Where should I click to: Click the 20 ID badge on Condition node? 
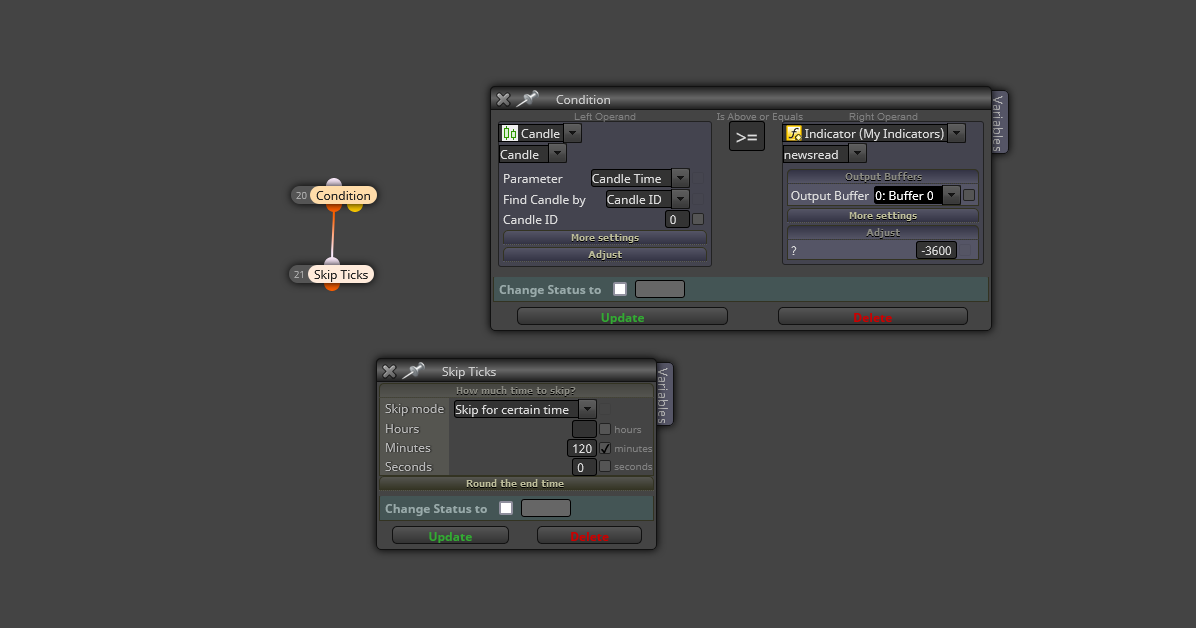301,195
